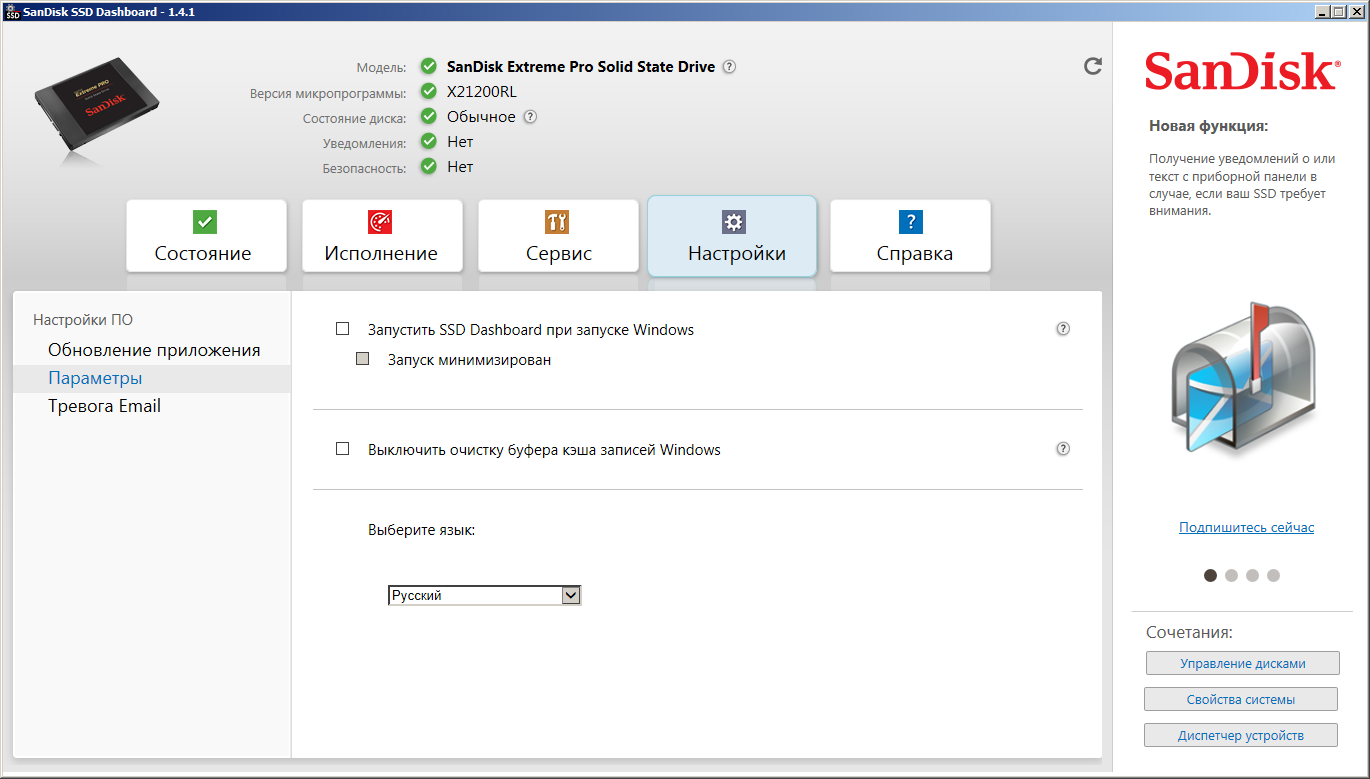Image resolution: width=1370 pixels, height=779 pixels.
Task: Open the 'Свойства системы' shortcut button
Action: coord(1241,699)
